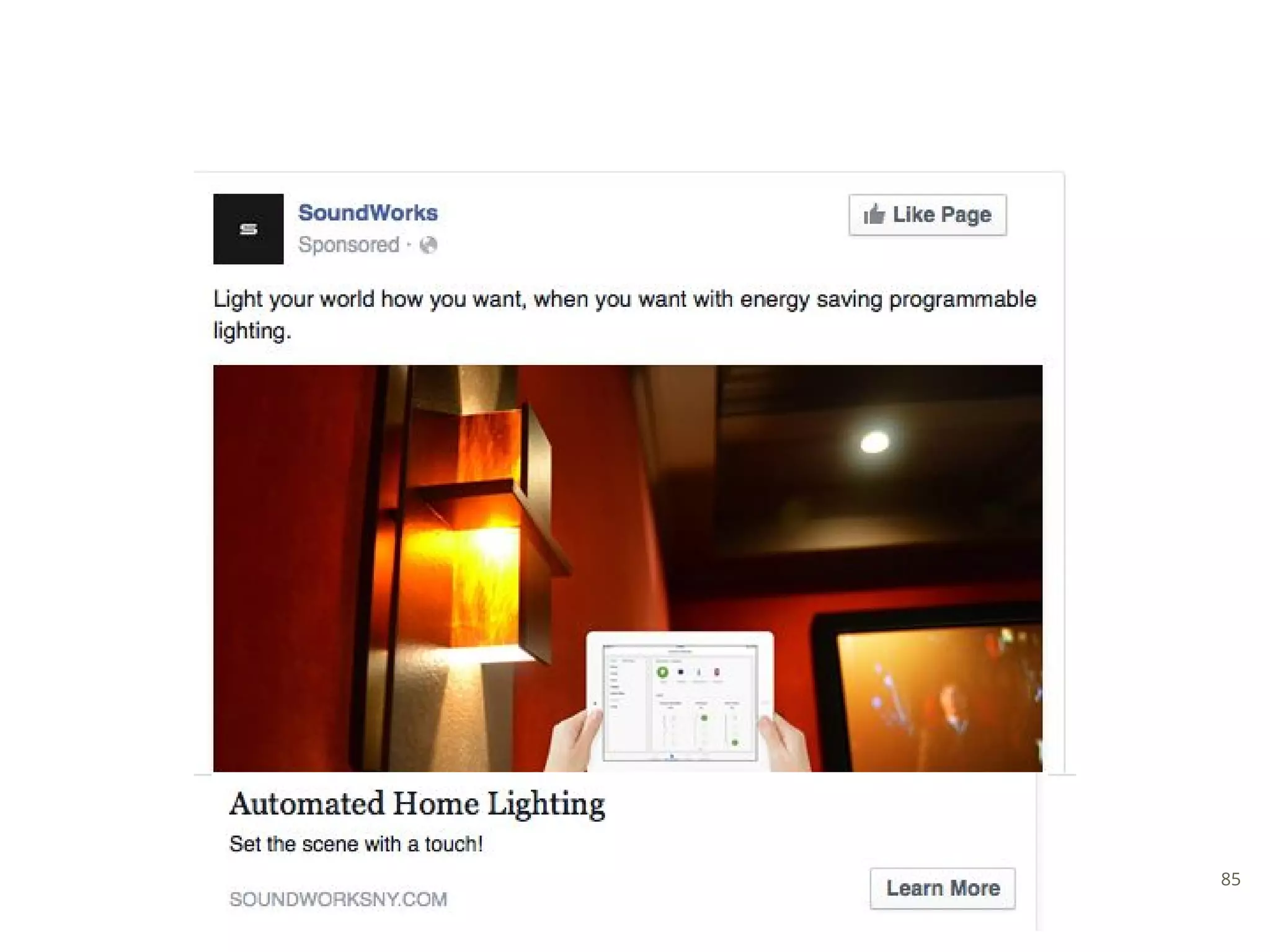Click the recessed ceiling light in photo
This screenshot has width=1270, height=952.
pyautogui.click(x=874, y=442)
